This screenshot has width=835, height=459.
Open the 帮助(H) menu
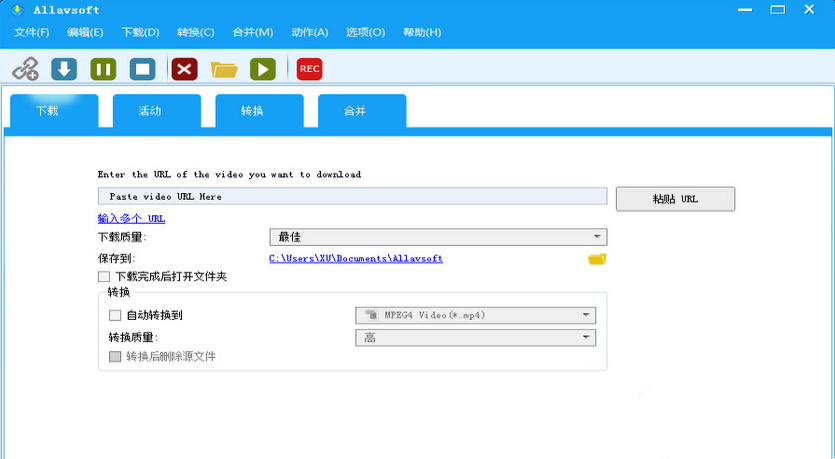point(422,32)
